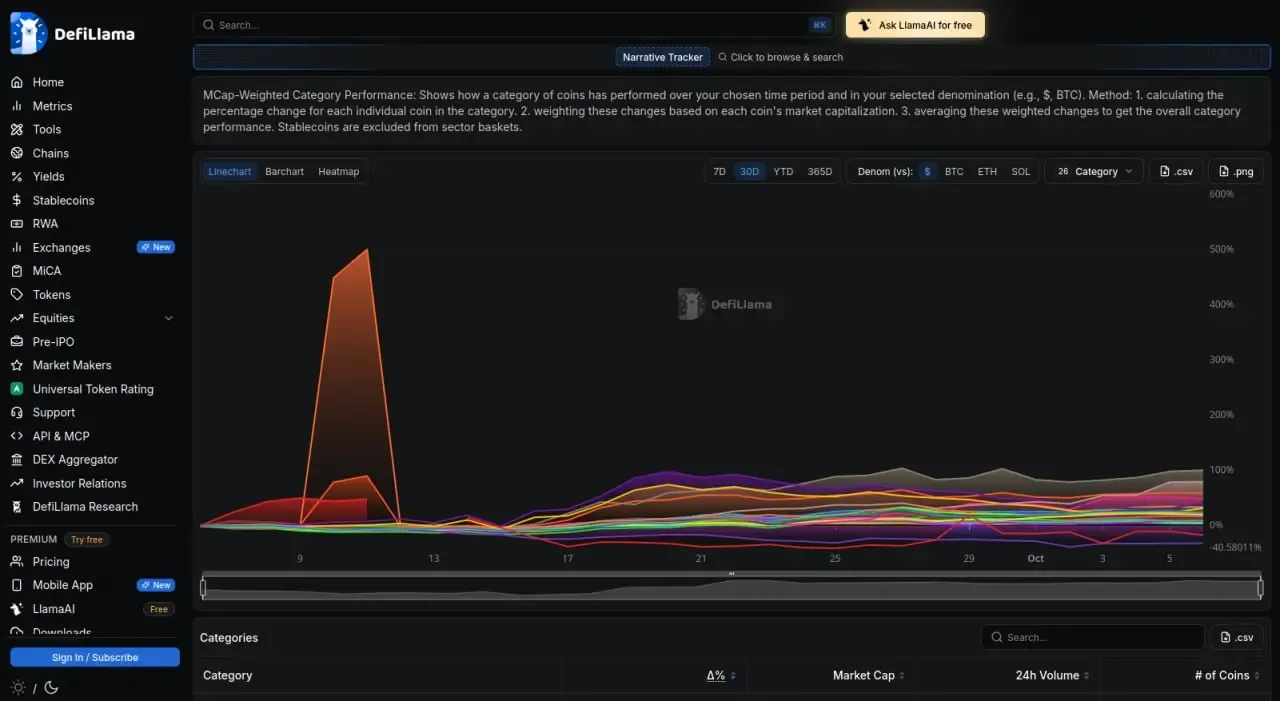
Task: Open Home via its house icon
Action: click(x=16, y=82)
